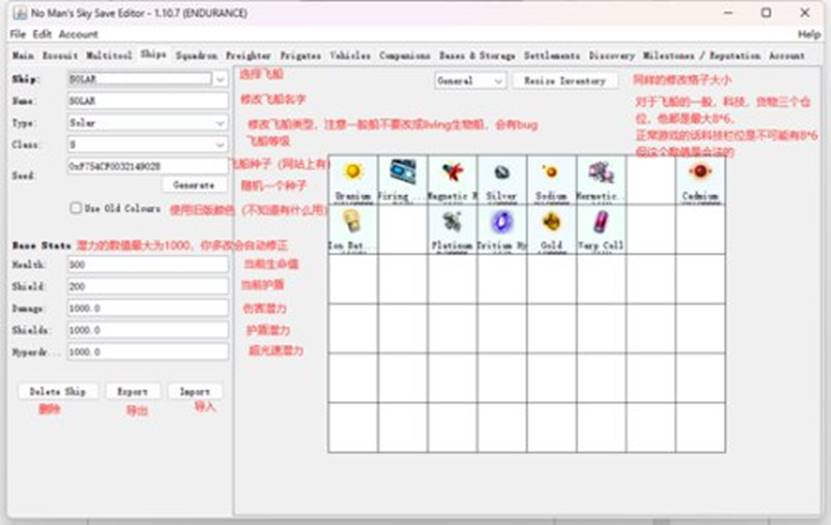Click the ship Name input field

tap(148, 101)
